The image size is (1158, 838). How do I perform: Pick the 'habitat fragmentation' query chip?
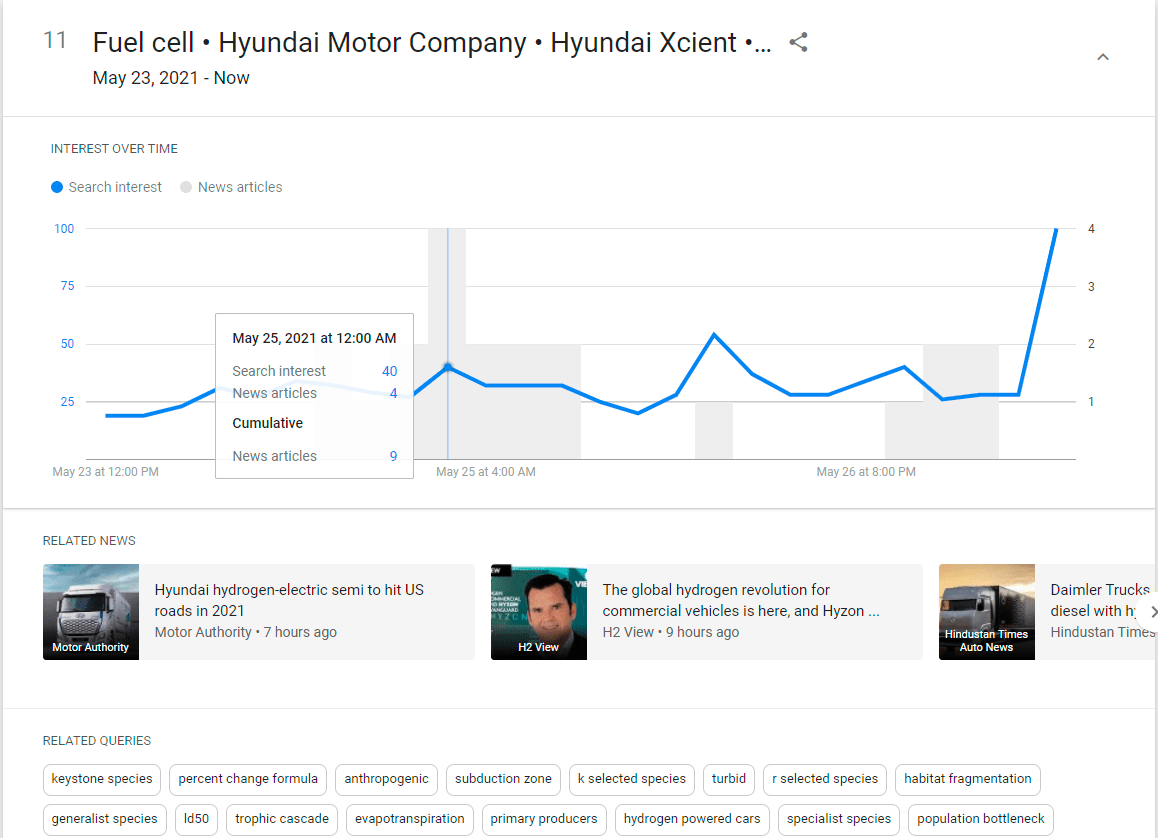967,779
